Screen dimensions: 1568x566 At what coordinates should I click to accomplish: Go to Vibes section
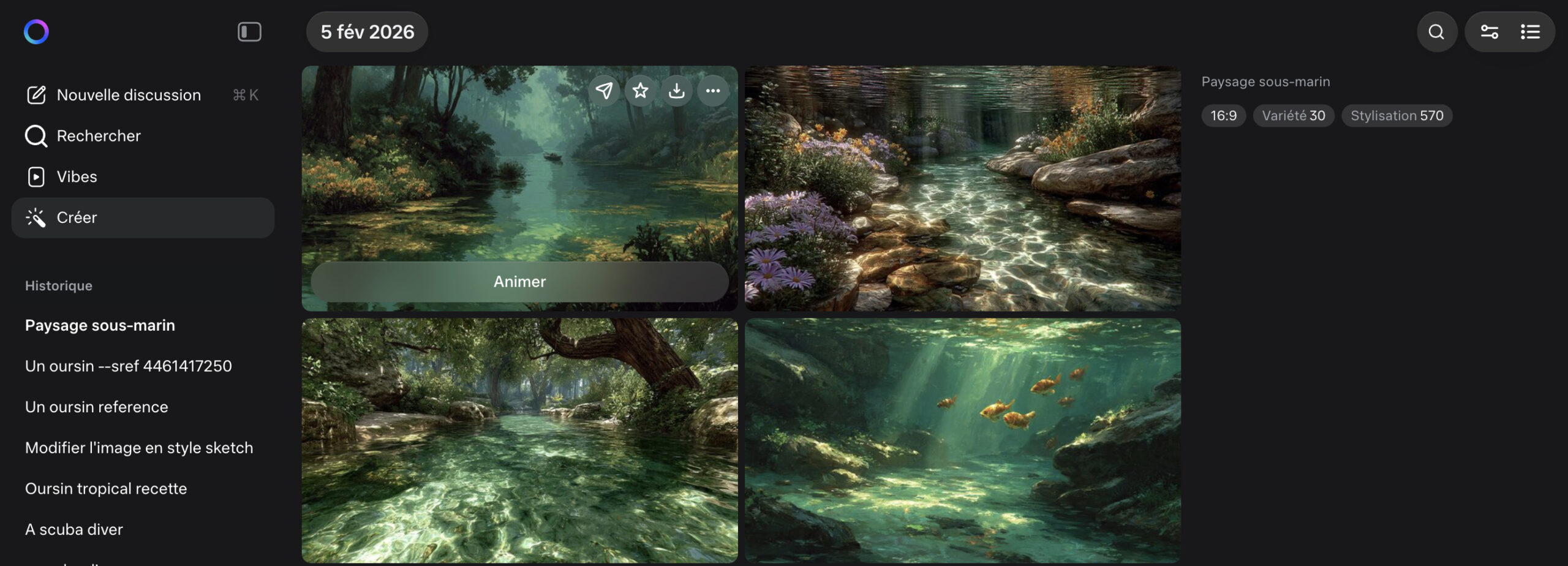[x=143, y=176]
